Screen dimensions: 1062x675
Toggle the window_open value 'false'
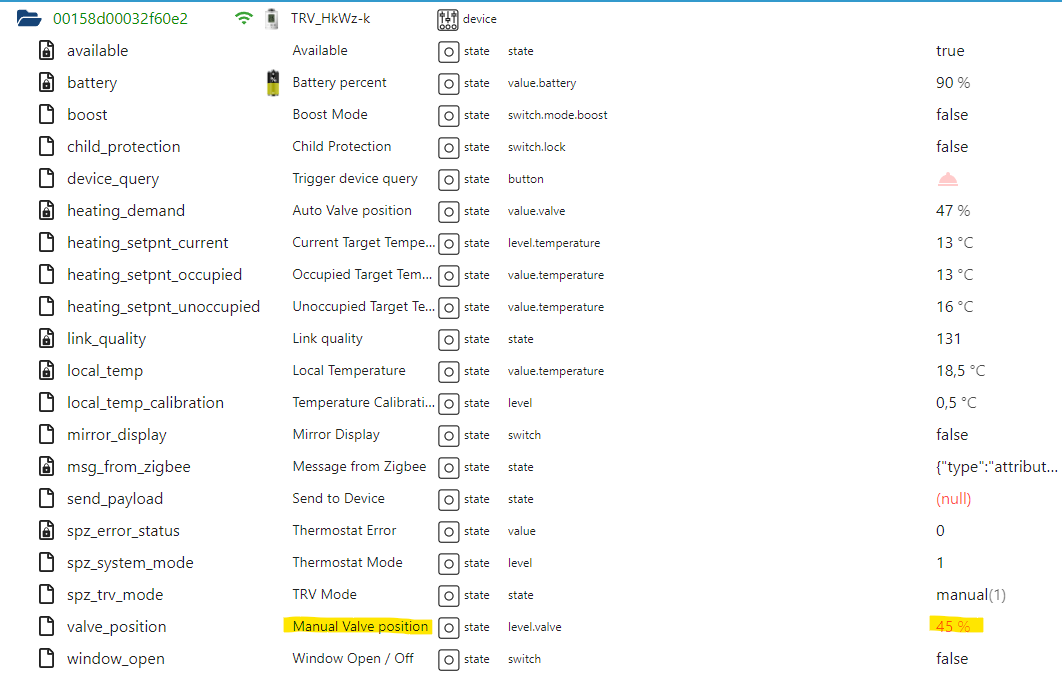point(952,659)
